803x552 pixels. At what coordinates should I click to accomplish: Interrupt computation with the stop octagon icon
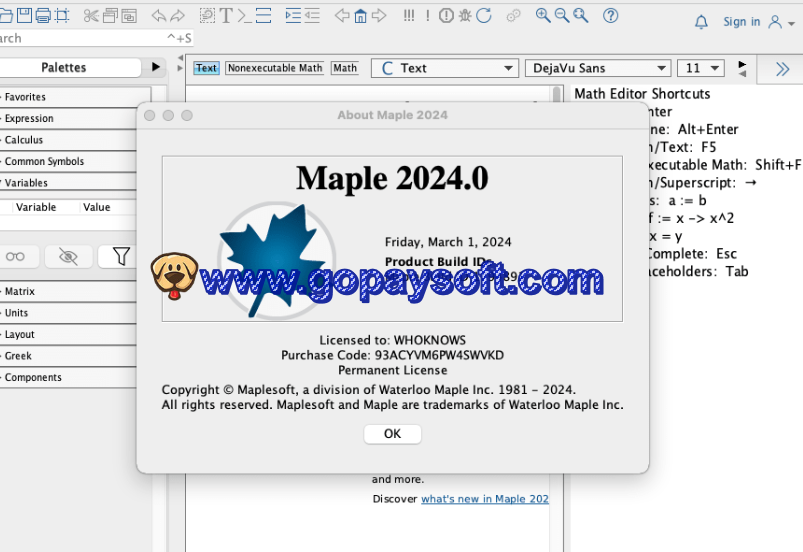coord(446,16)
